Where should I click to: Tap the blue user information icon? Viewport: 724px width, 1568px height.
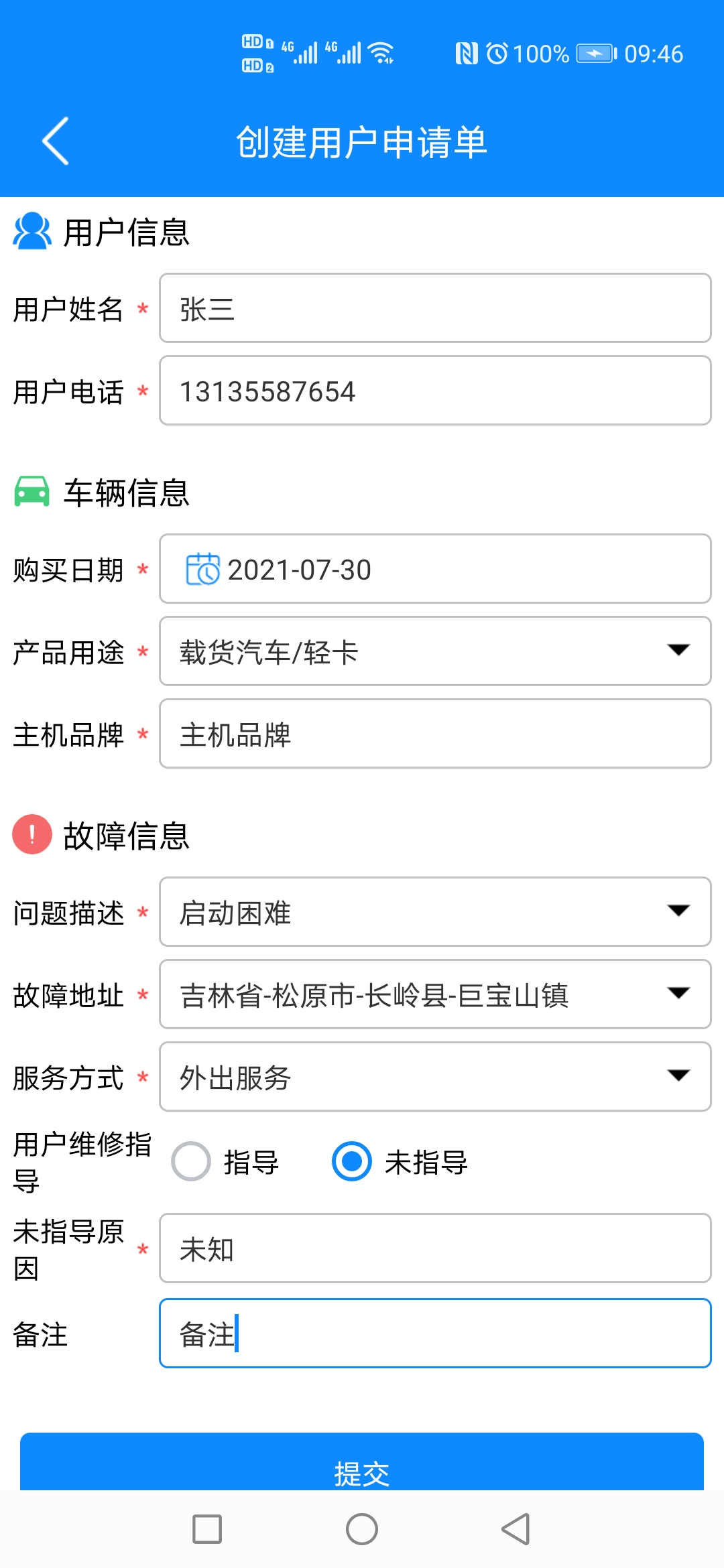click(x=32, y=231)
